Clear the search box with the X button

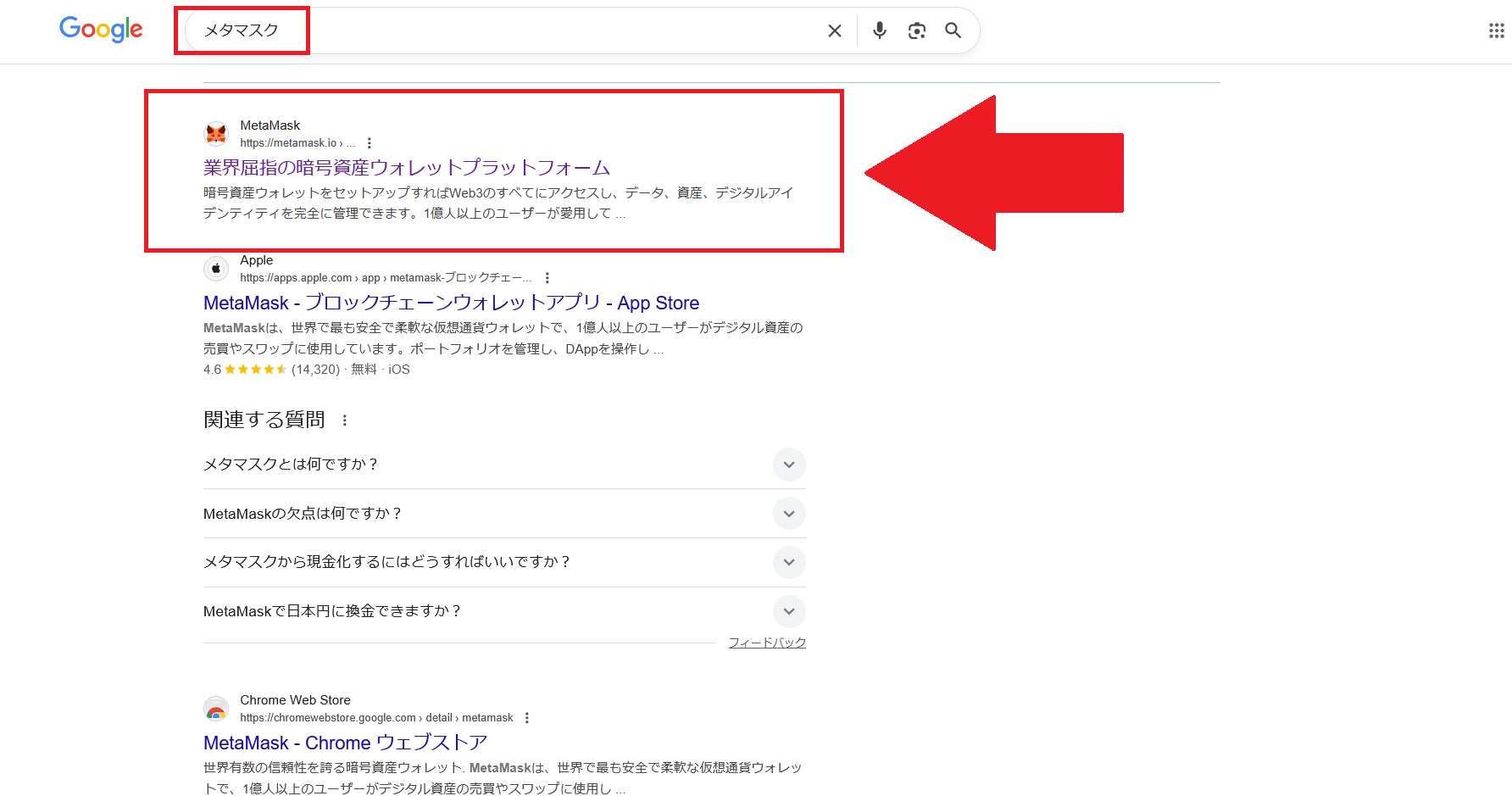pyautogui.click(x=834, y=31)
